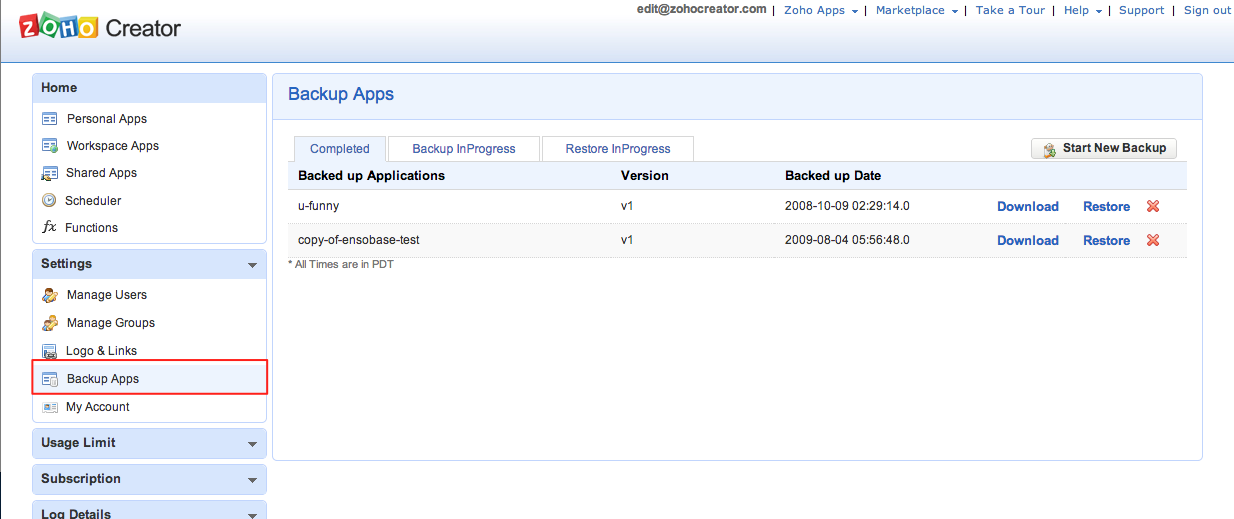Image resolution: width=1234 pixels, height=519 pixels.
Task: Click the Start New Backup button
Action: click(1104, 148)
